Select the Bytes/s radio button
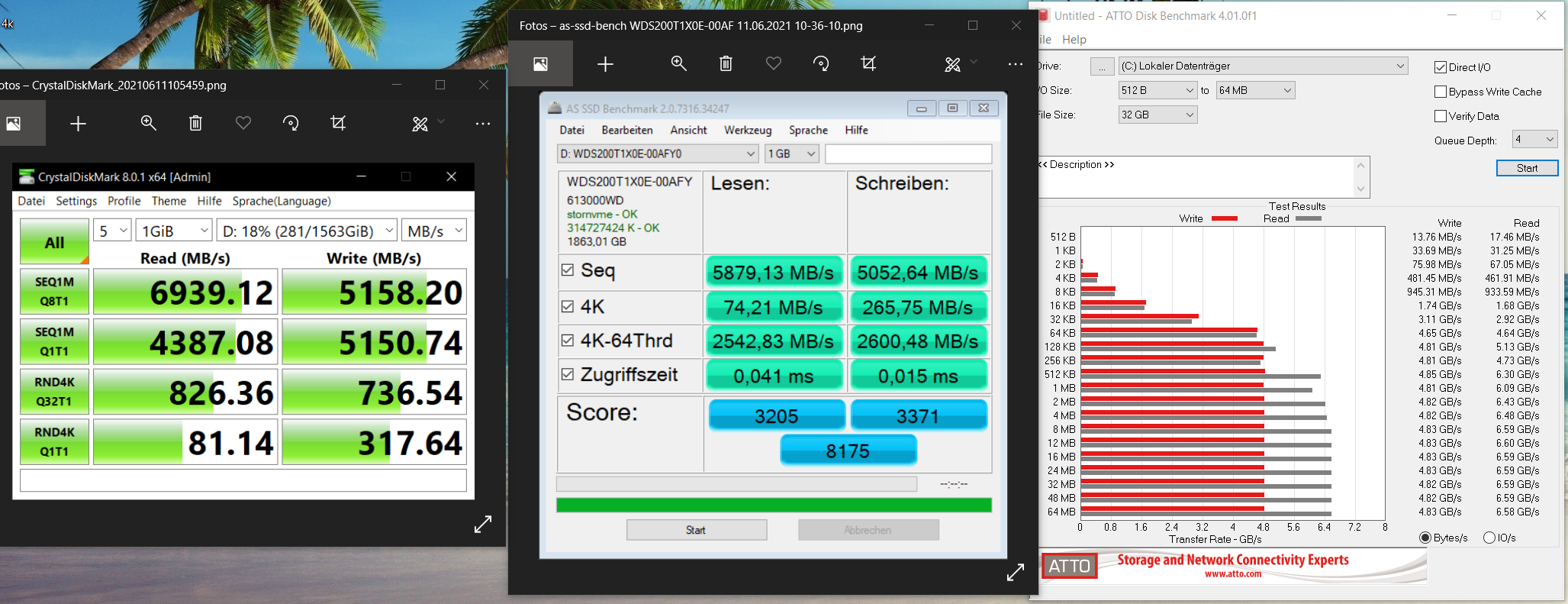 1425,538
